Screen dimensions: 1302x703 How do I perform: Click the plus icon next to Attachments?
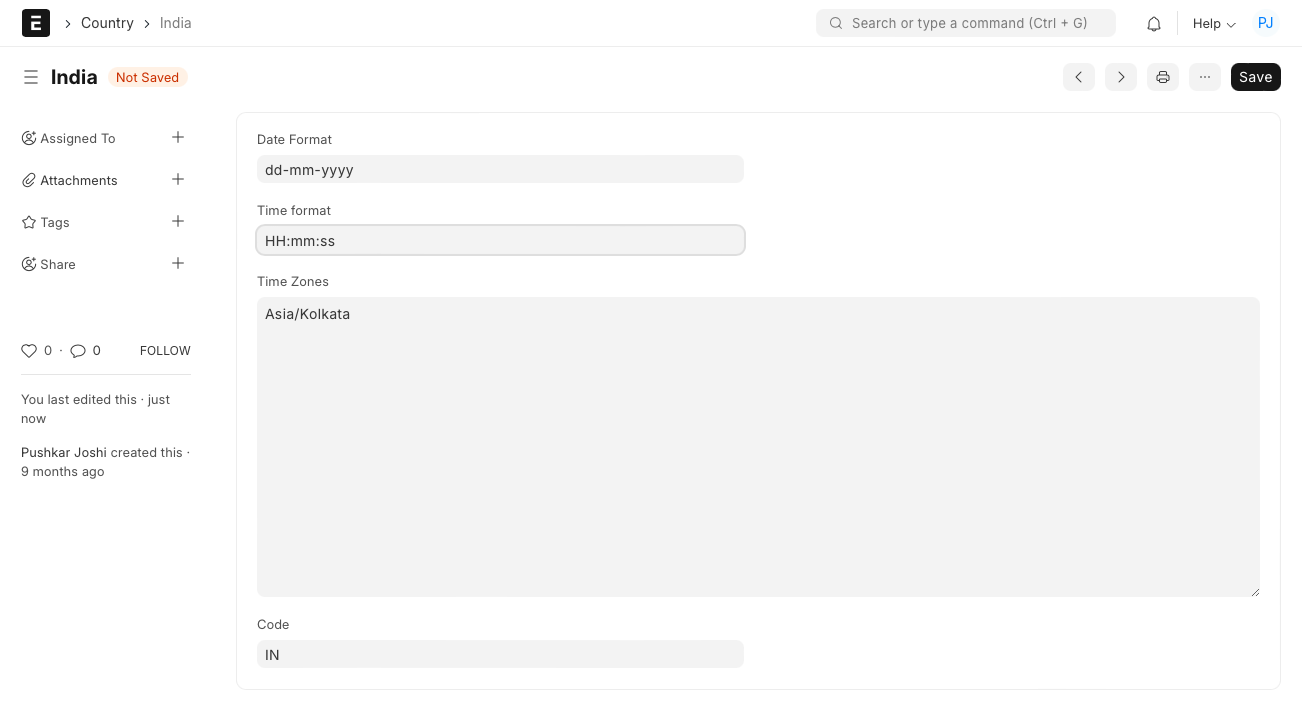178,180
